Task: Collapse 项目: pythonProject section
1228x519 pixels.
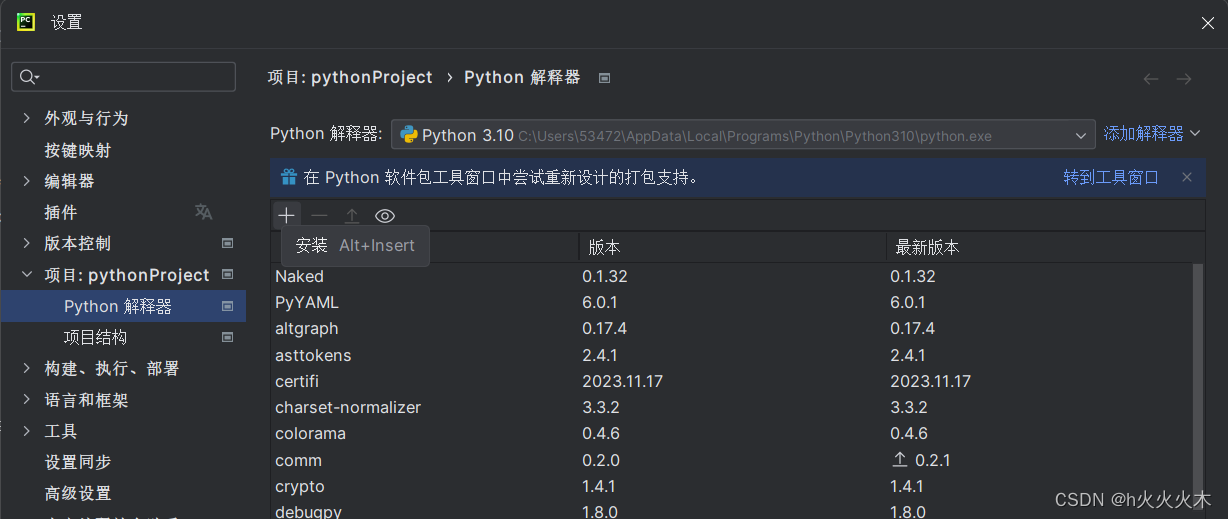Action: pyautogui.click(x=26, y=274)
